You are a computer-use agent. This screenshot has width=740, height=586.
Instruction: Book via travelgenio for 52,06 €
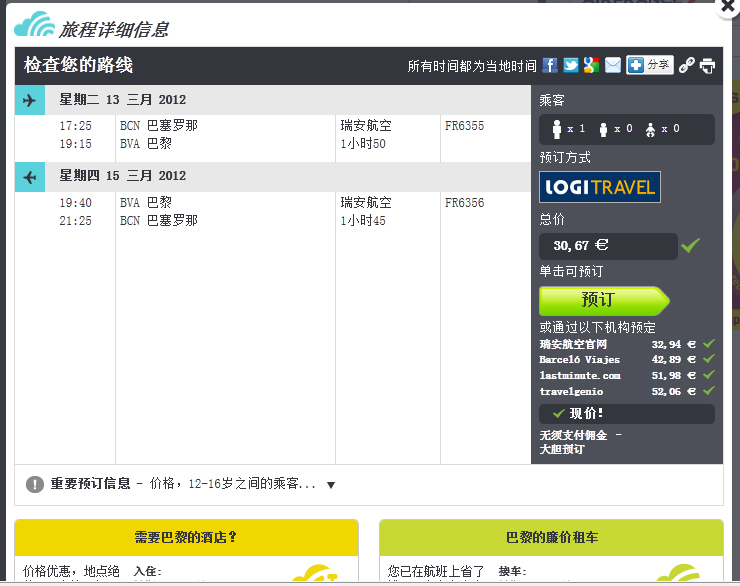pyautogui.click(x=627, y=392)
